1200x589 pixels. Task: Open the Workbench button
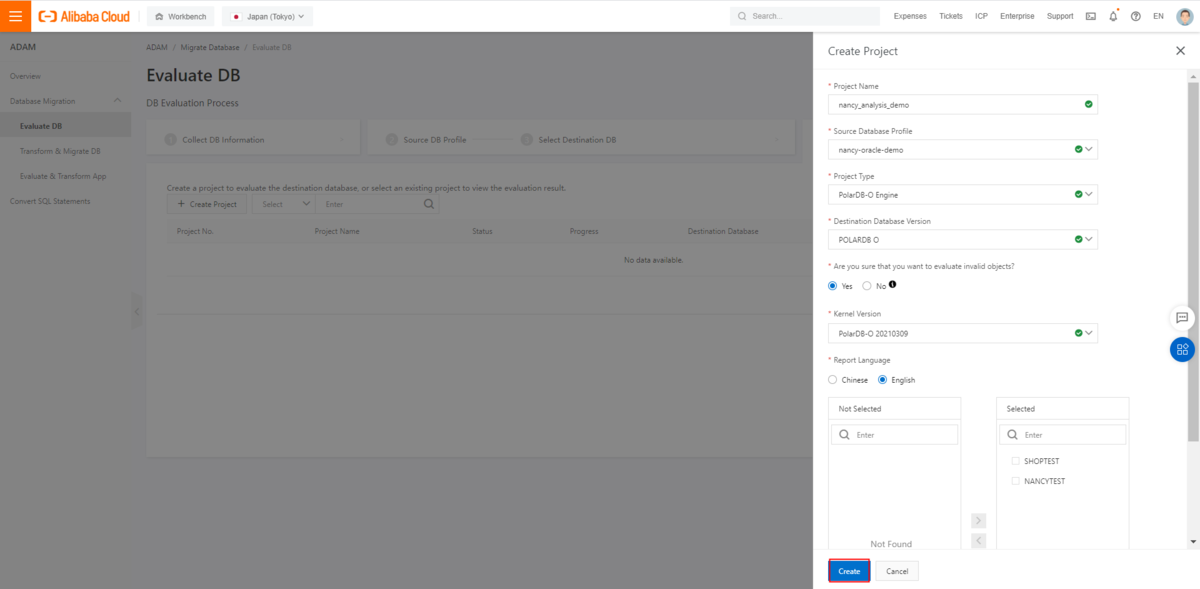(x=181, y=16)
